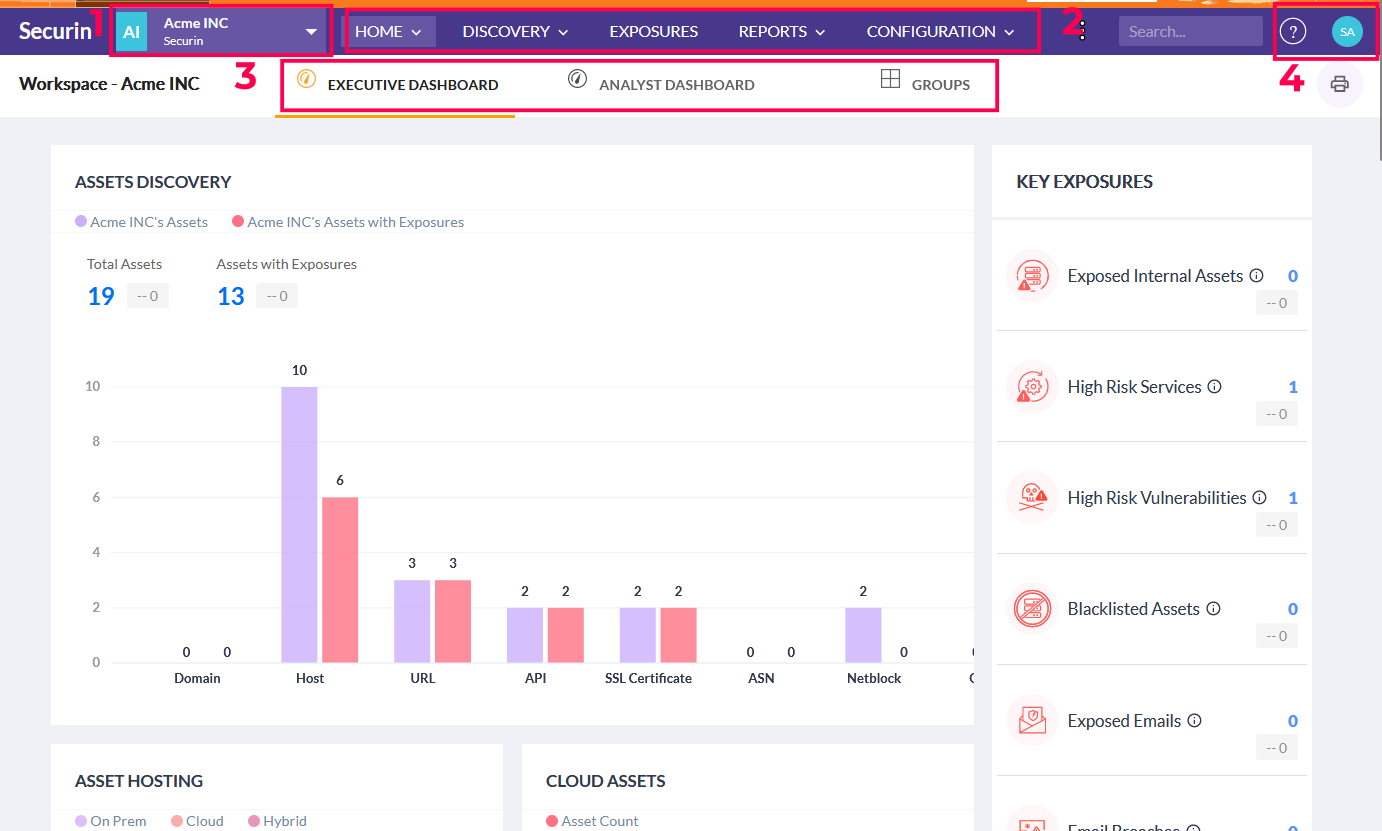Viewport: 1382px width, 831px height.
Task: Click the Executive Dashboard gauge icon
Action: (x=307, y=79)
